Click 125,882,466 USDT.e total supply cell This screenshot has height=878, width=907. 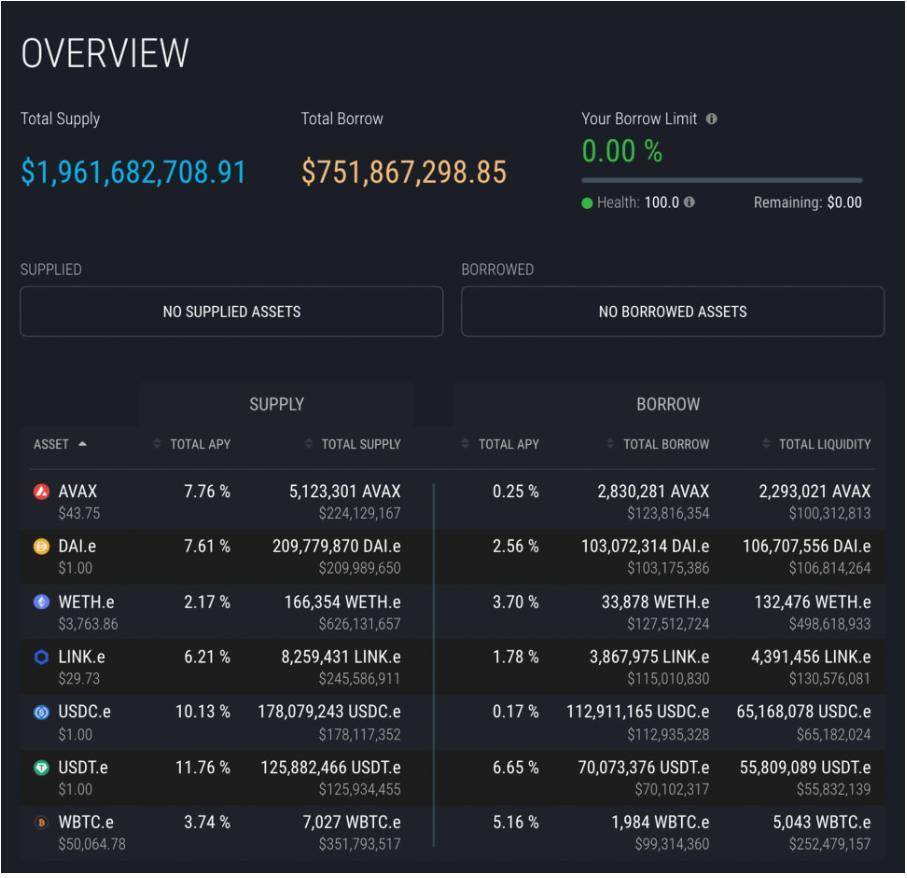331,768
